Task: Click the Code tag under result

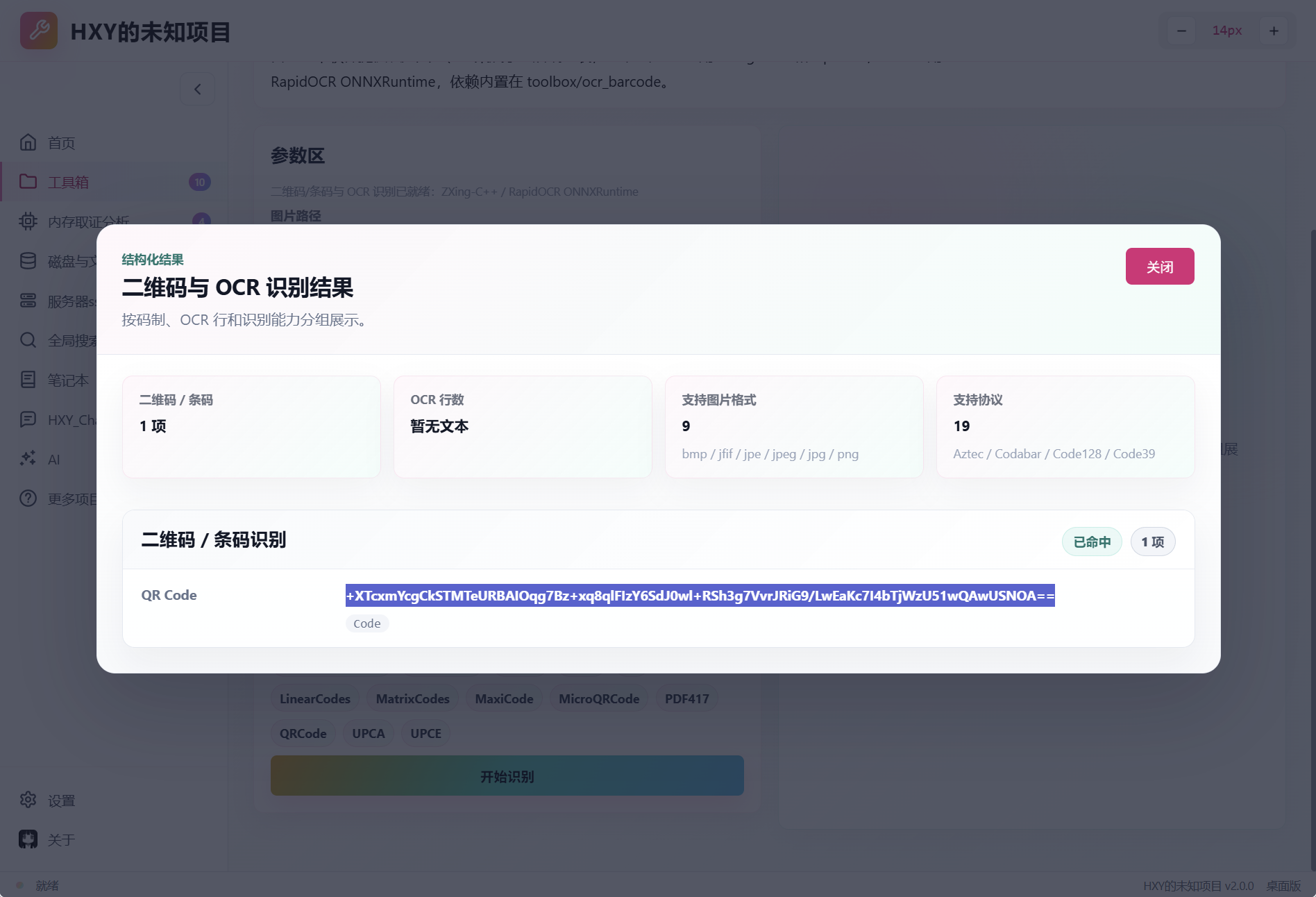Action: (x=367, y=623)
